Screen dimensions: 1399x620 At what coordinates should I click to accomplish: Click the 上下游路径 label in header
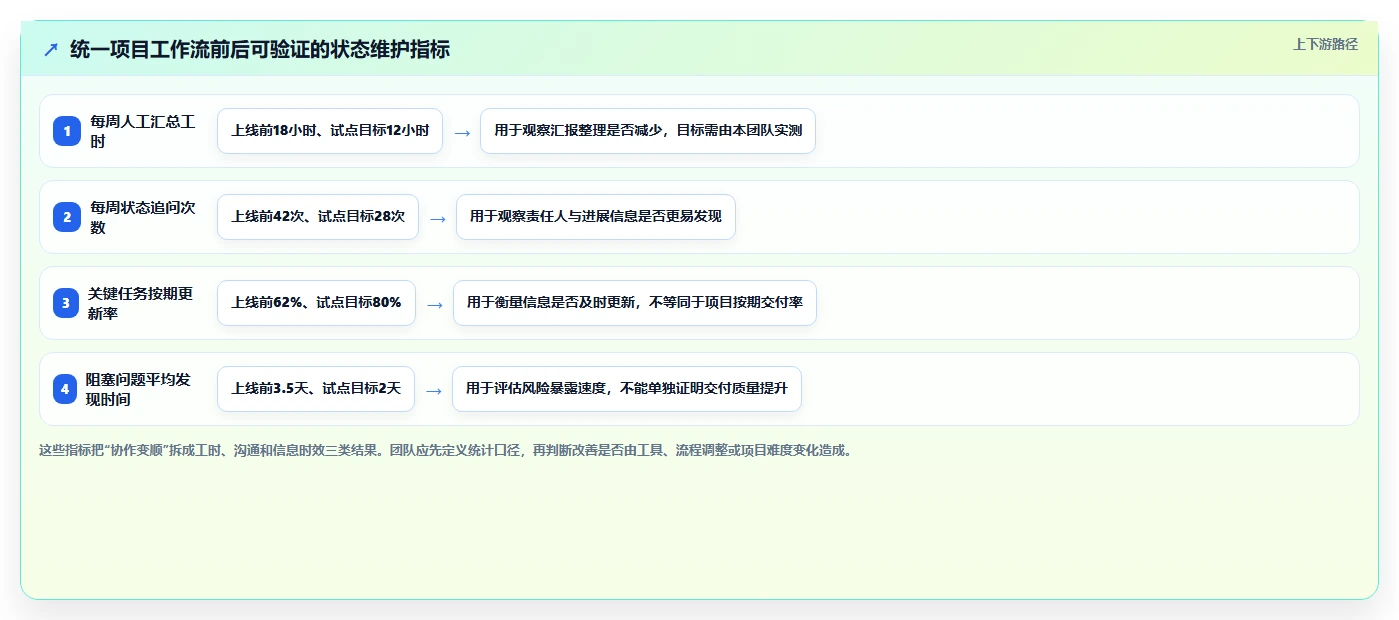(1325, 44)
